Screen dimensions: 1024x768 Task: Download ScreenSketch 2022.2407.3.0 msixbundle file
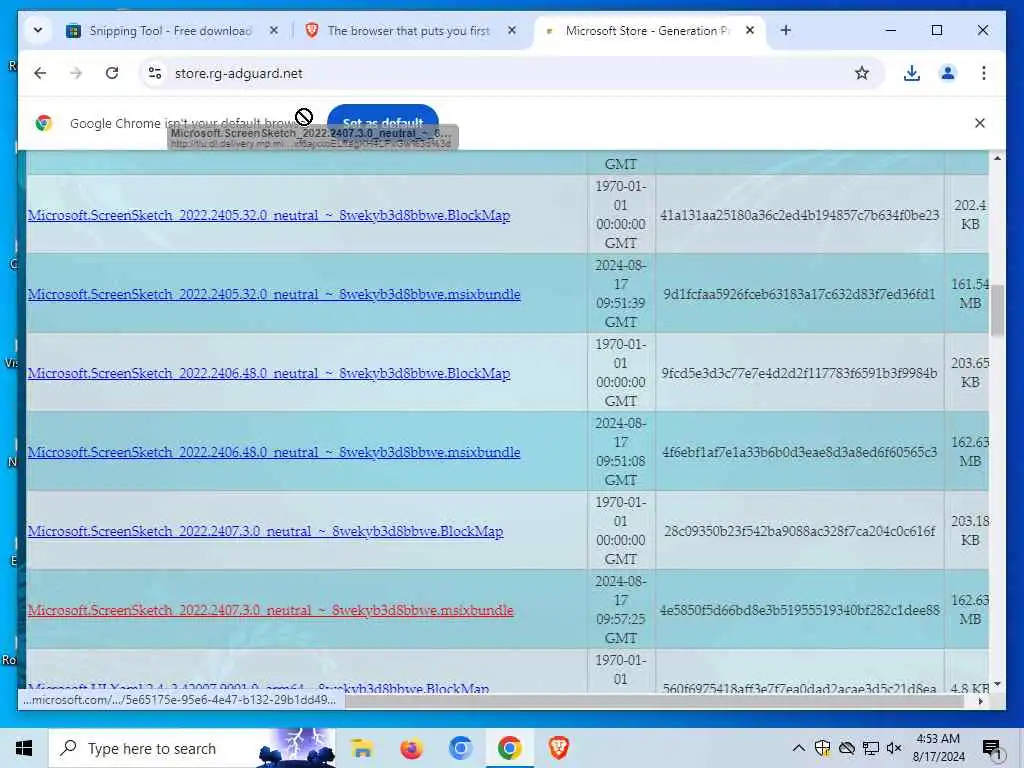click(271, 610)
